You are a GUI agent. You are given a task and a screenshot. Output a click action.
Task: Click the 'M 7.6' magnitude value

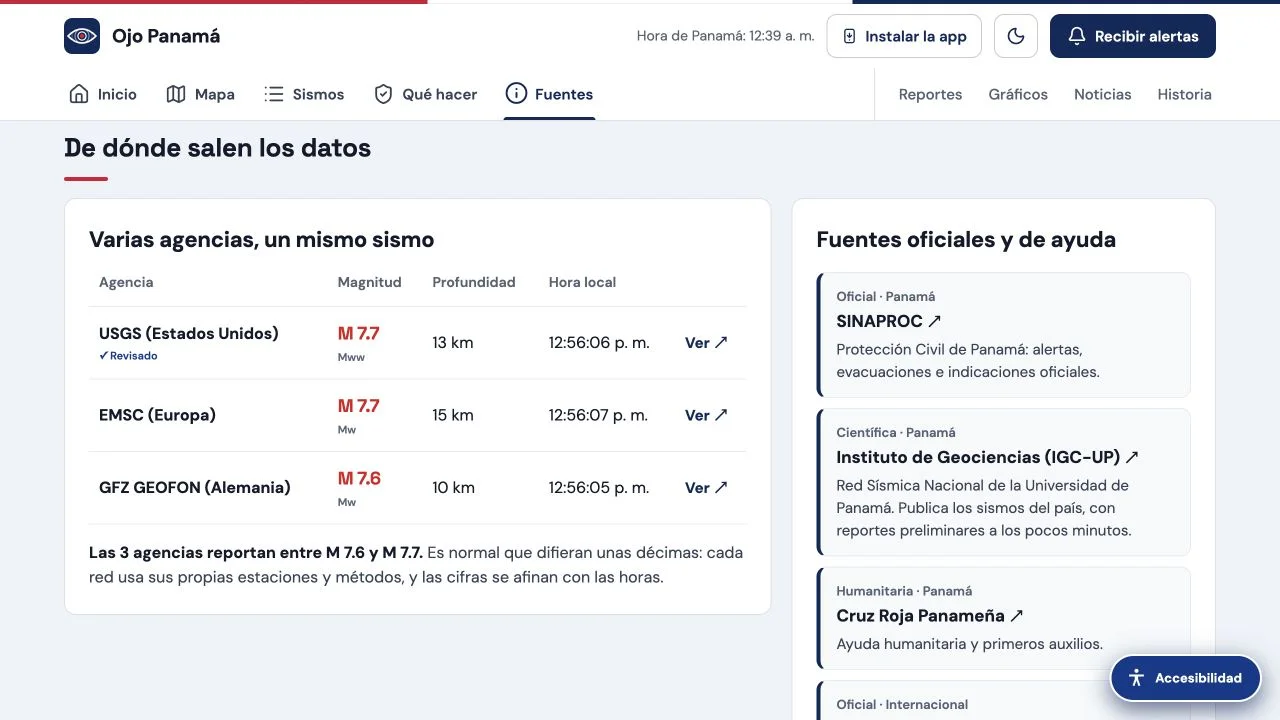(359, 479)
